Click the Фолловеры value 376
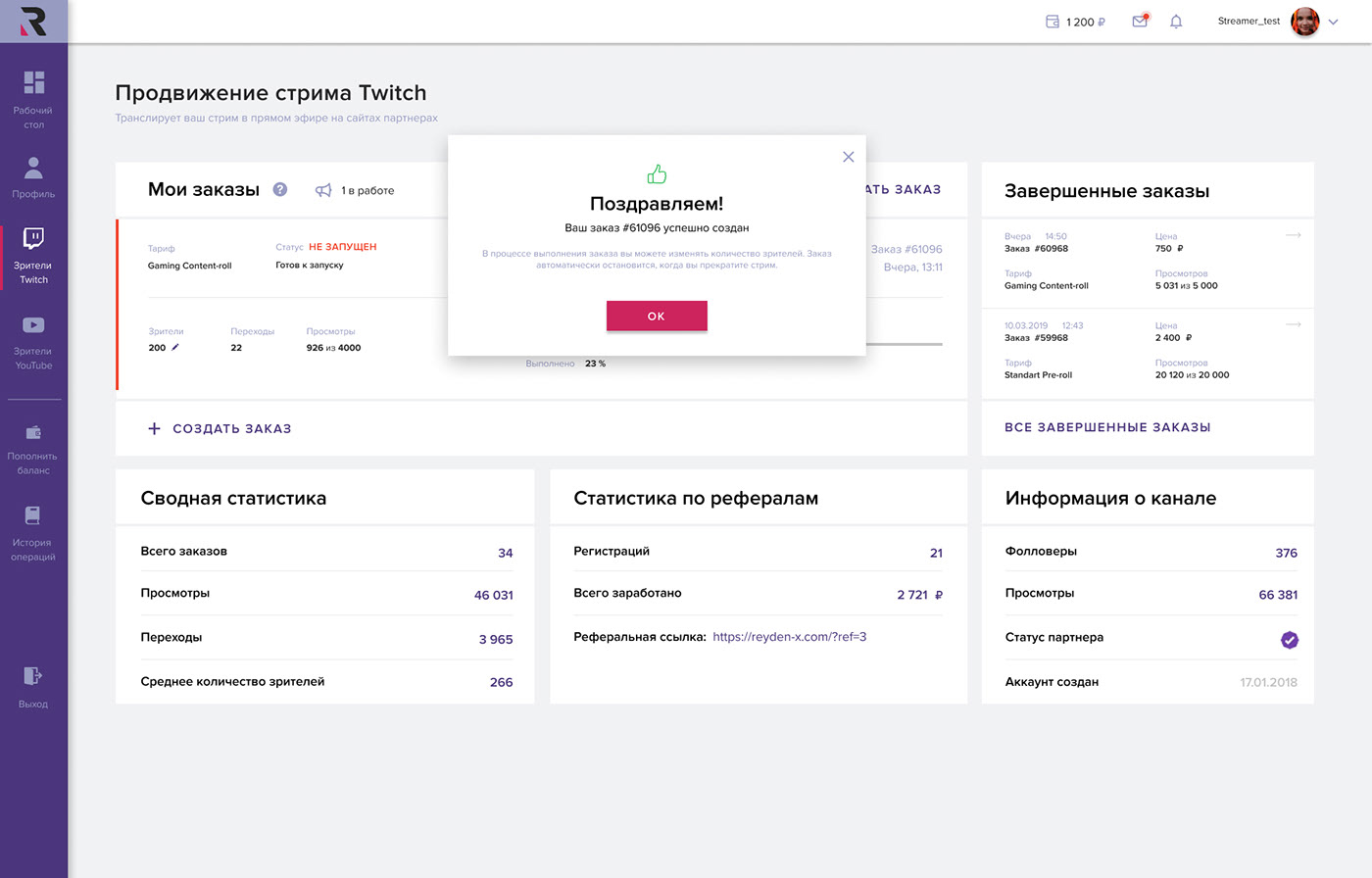1372x878 pixels. coord(1287,553)
